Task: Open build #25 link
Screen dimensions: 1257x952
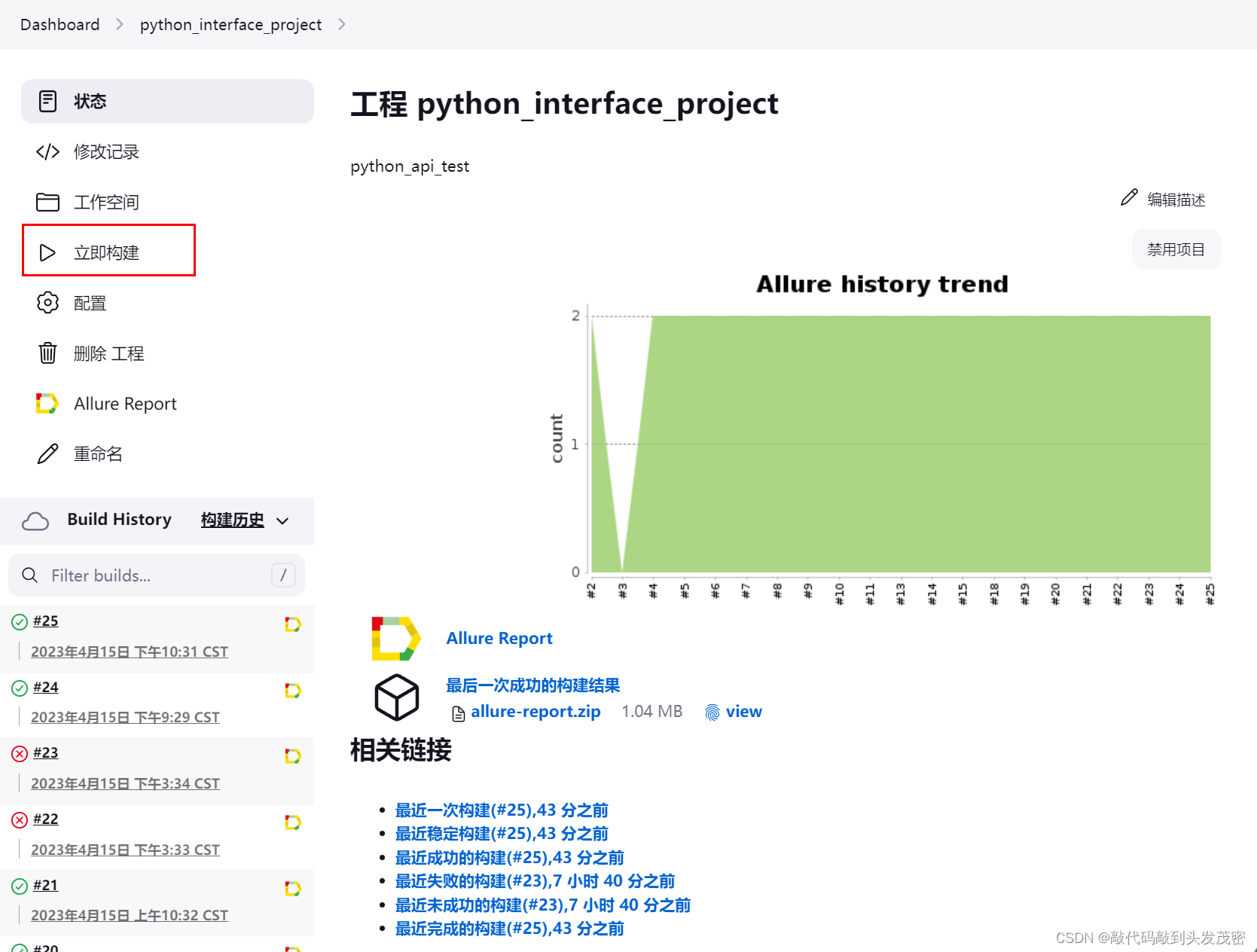Action: click(x=45, y=621)
